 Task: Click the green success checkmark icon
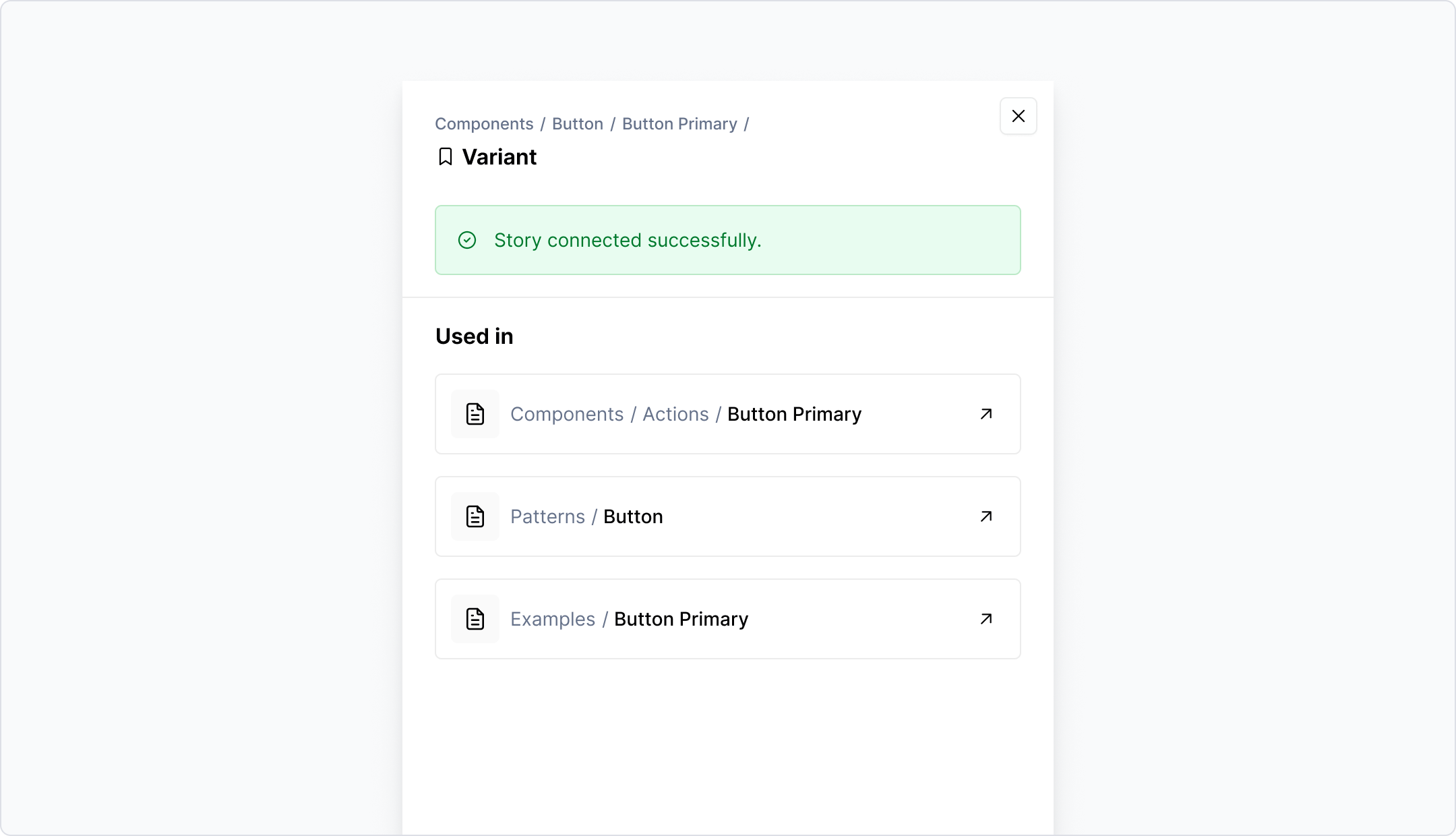[467, 240]
